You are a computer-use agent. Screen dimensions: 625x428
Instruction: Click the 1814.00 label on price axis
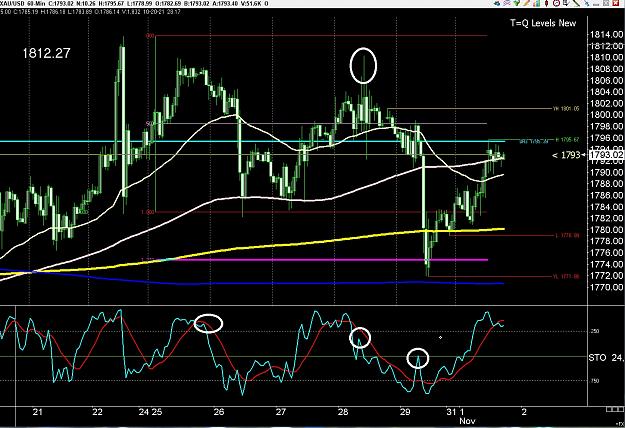pos(606,35)
